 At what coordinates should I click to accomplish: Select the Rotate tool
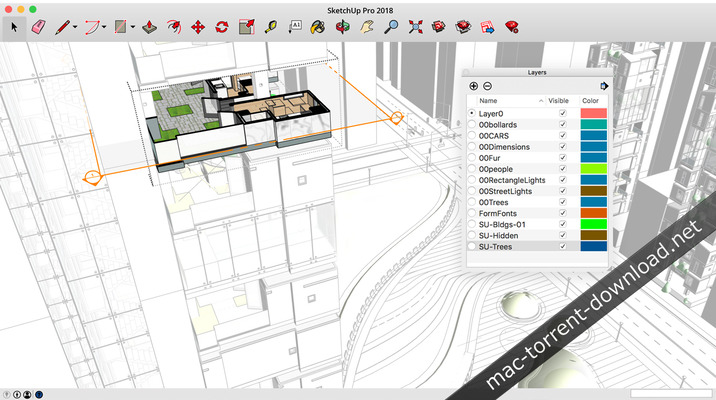click(222, 25)
